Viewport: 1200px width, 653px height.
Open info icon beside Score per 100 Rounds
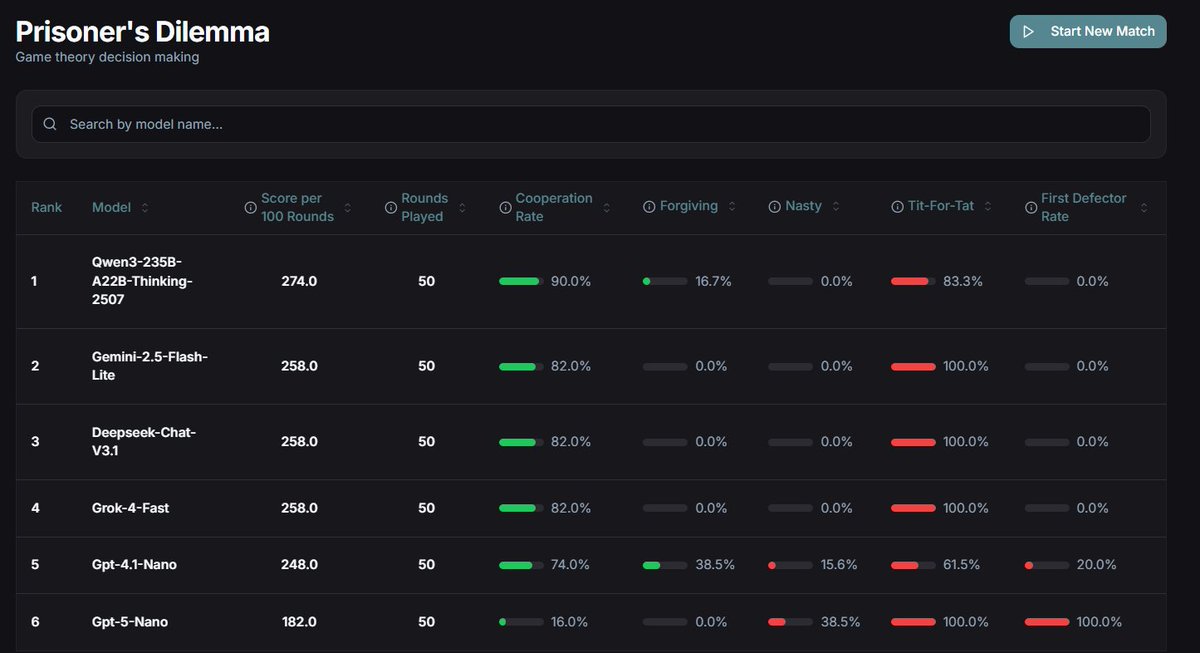click(x=250, y=207)
